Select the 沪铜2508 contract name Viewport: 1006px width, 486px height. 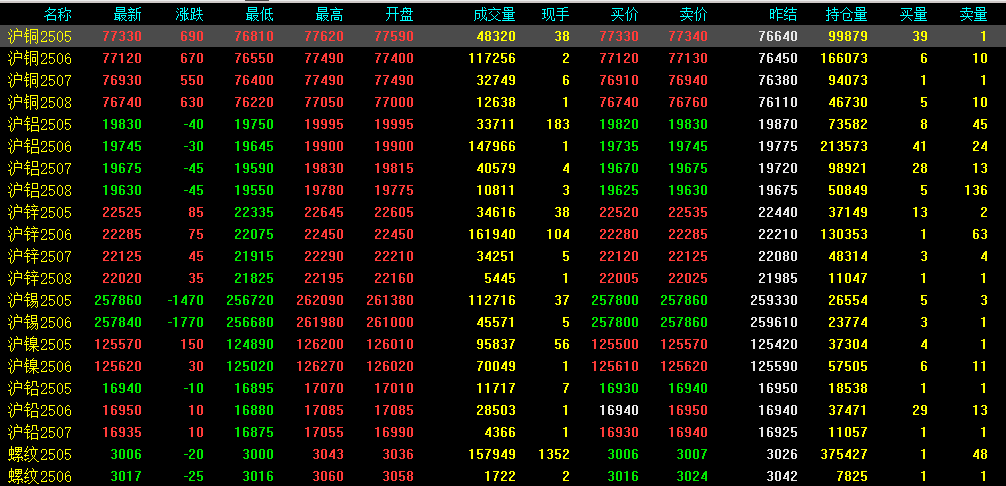[x=40, y=103]
